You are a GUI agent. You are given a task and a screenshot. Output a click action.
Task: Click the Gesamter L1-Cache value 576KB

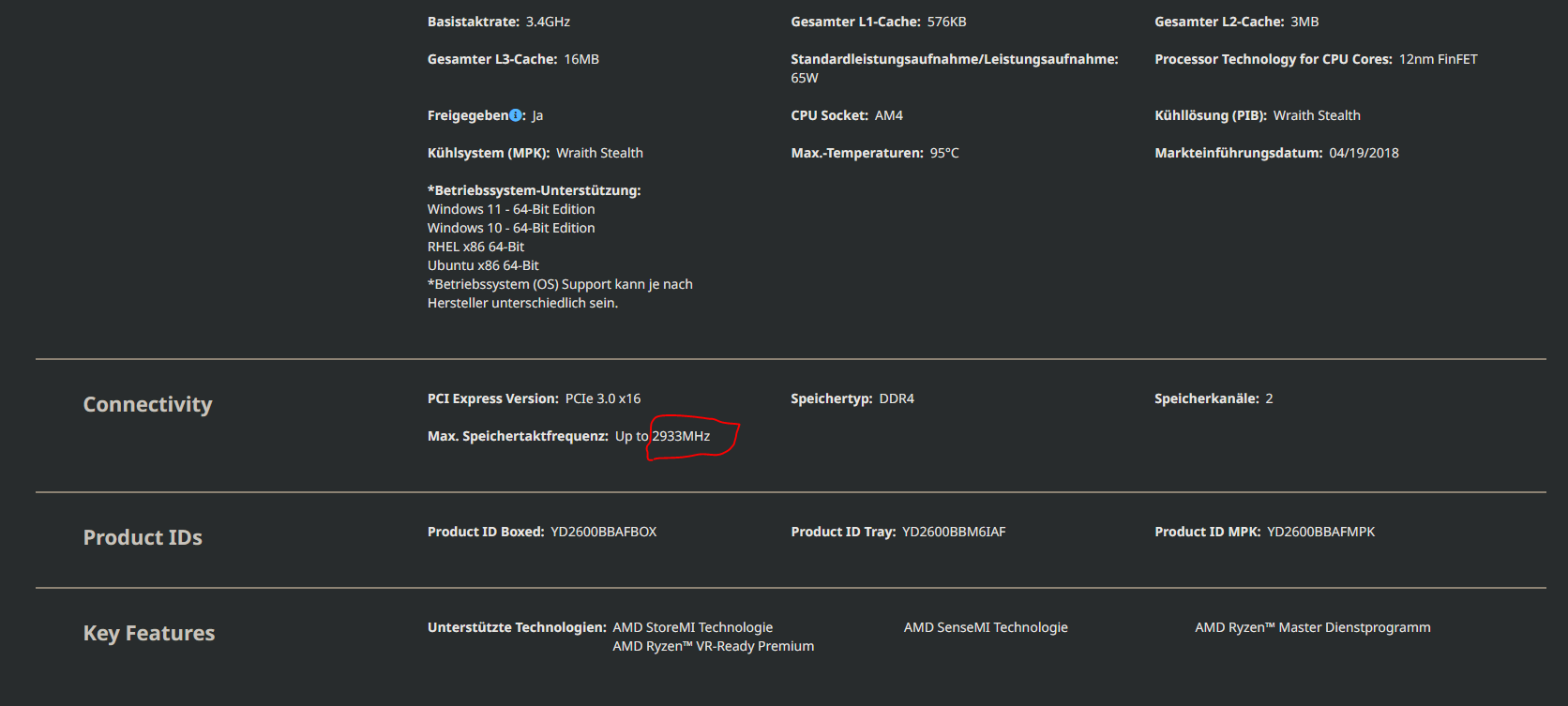(x=946, y=22)
